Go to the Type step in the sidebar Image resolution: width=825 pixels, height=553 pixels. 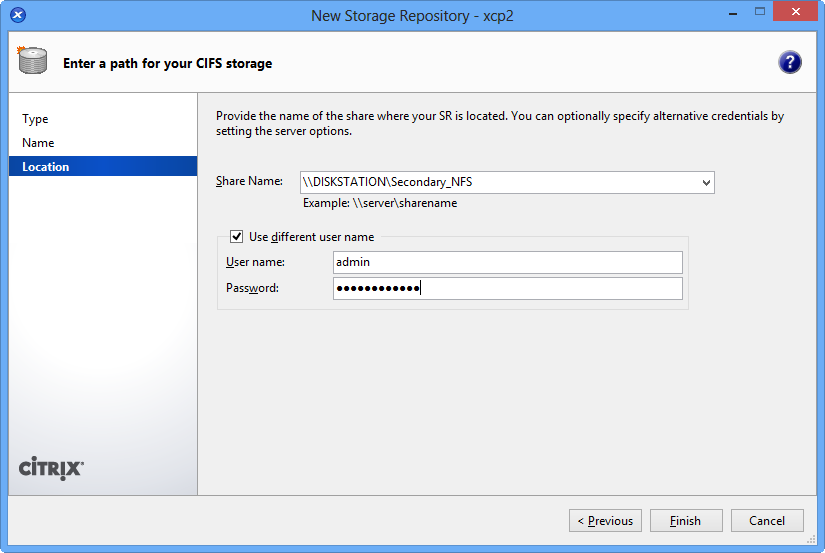pyautogui.click(x=36, y=119)
